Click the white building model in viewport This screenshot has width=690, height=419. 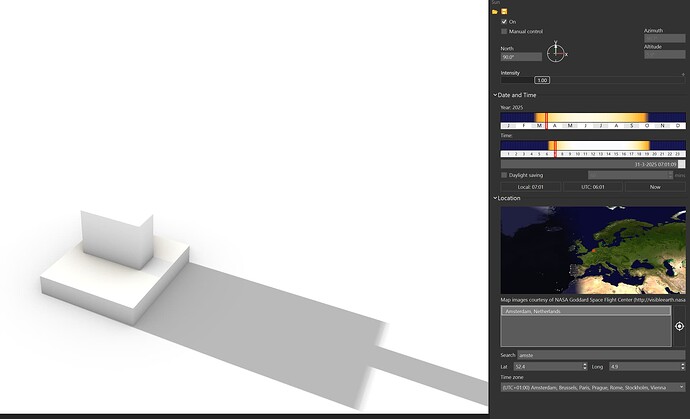tap(115, 267)
